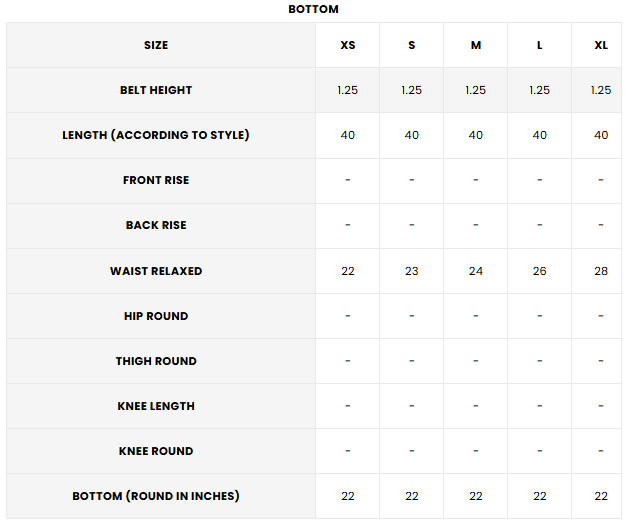Click the BELT HEIGHT row label
This screenshot has width=626, height=528.
pos(156,90)
